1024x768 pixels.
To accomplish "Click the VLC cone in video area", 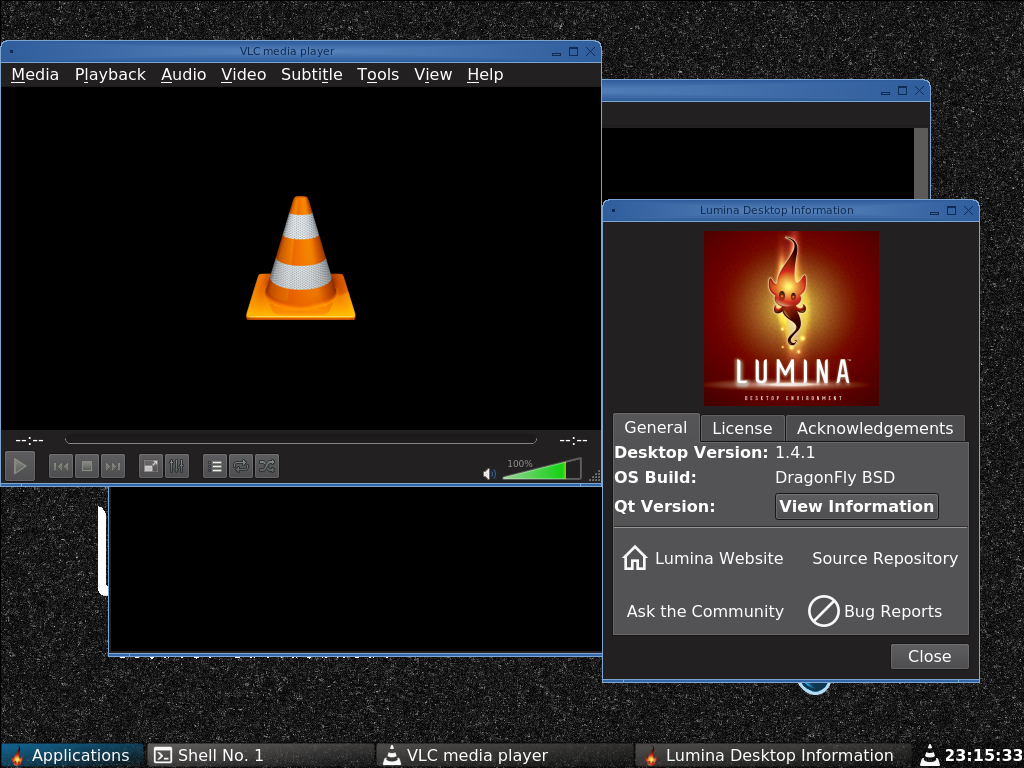I will pos(300,258).
